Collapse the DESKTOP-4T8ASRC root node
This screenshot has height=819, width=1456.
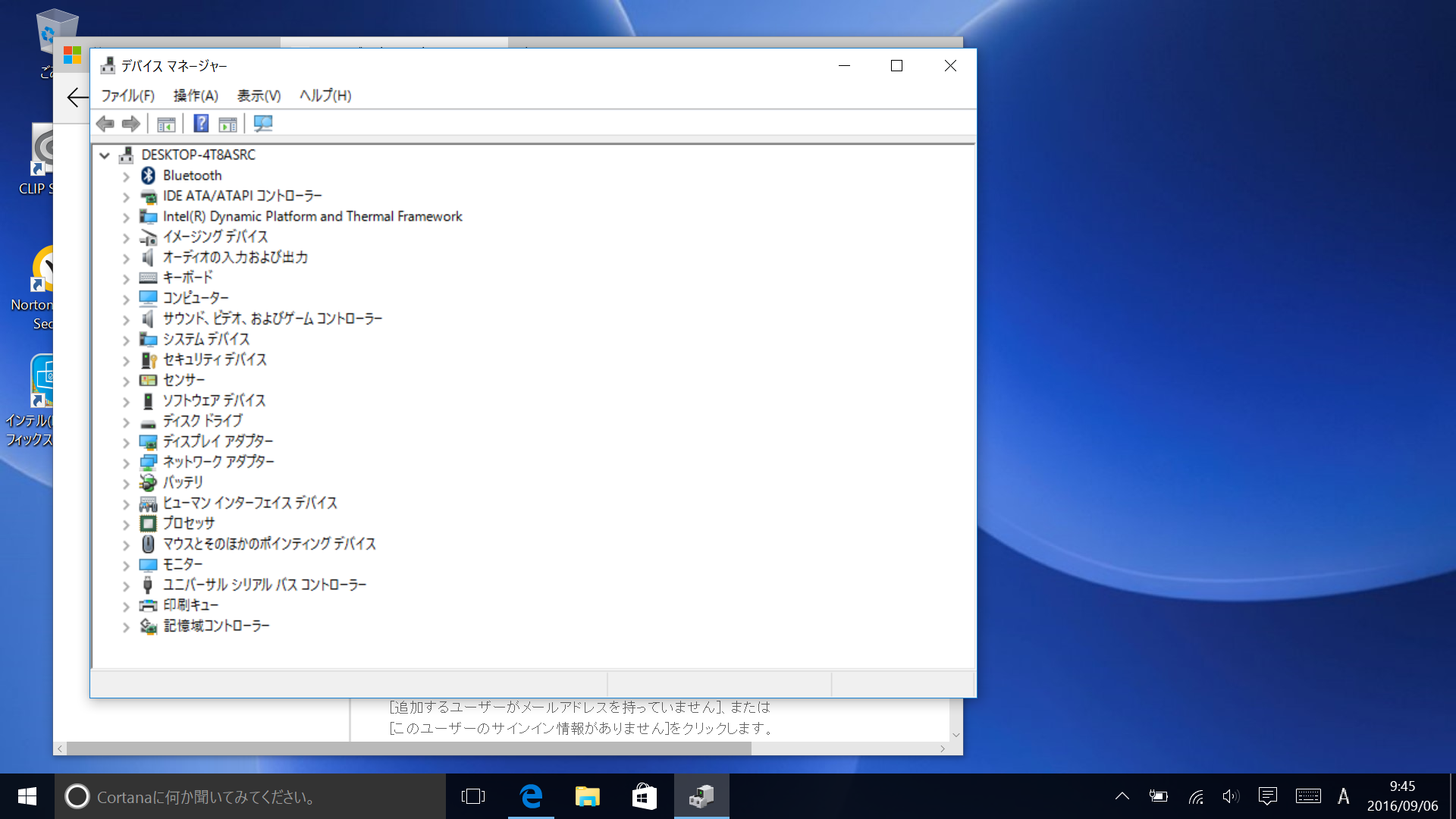[x=105, y=155]
